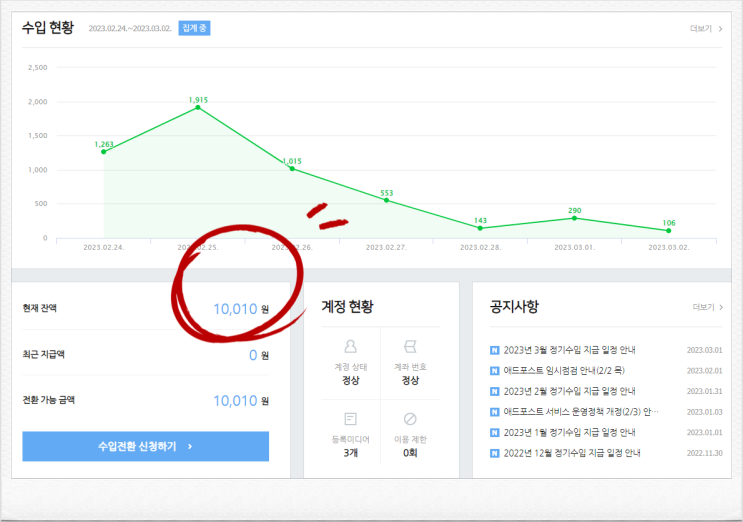Open notice 2023년 1월 정기수입 지급 일정 안내
Viewport: 743px width, 522px height.
pyautogui.click(x=570, y=432)
